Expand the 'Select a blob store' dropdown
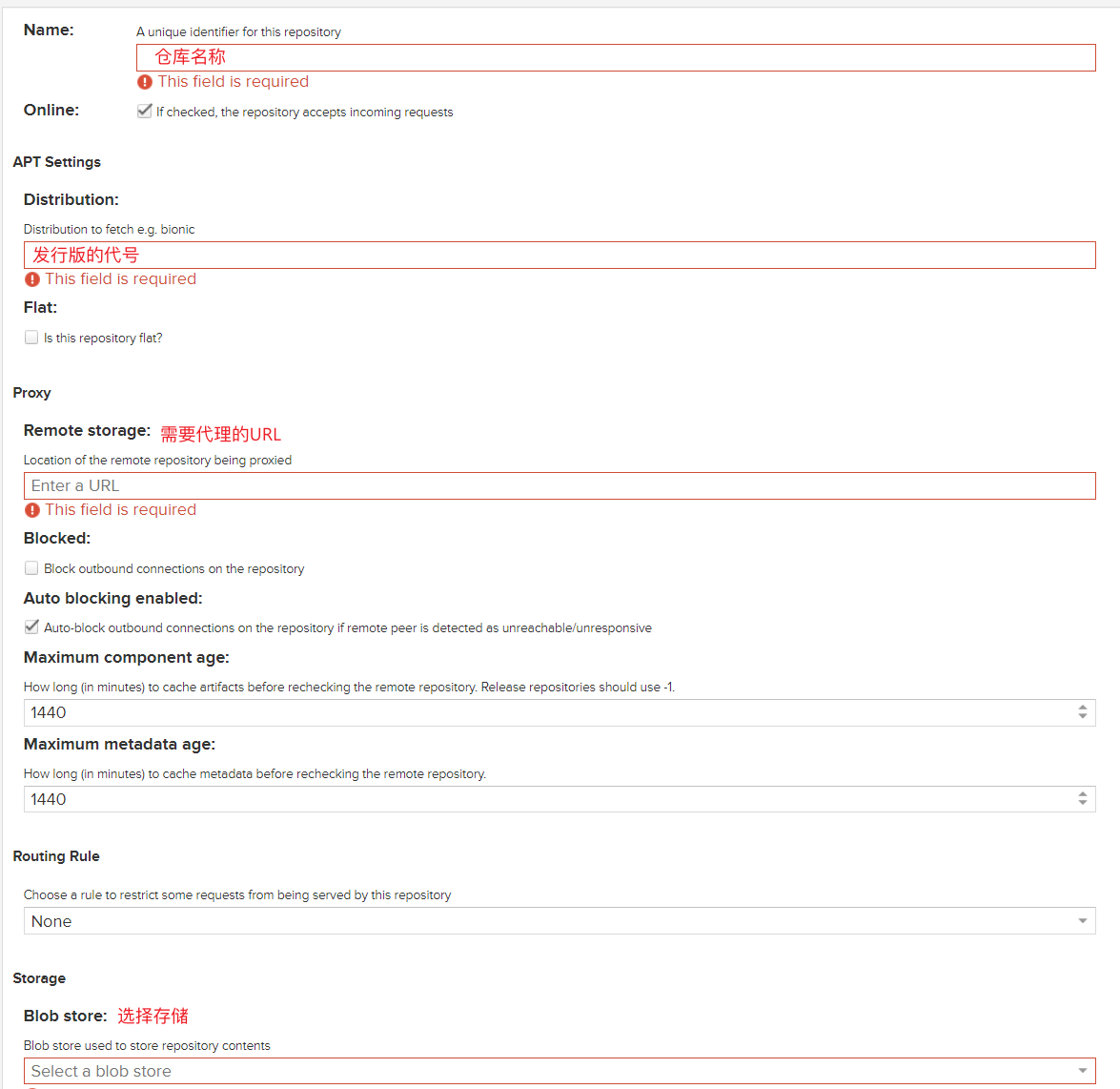 click(x=1083, y=1071)
